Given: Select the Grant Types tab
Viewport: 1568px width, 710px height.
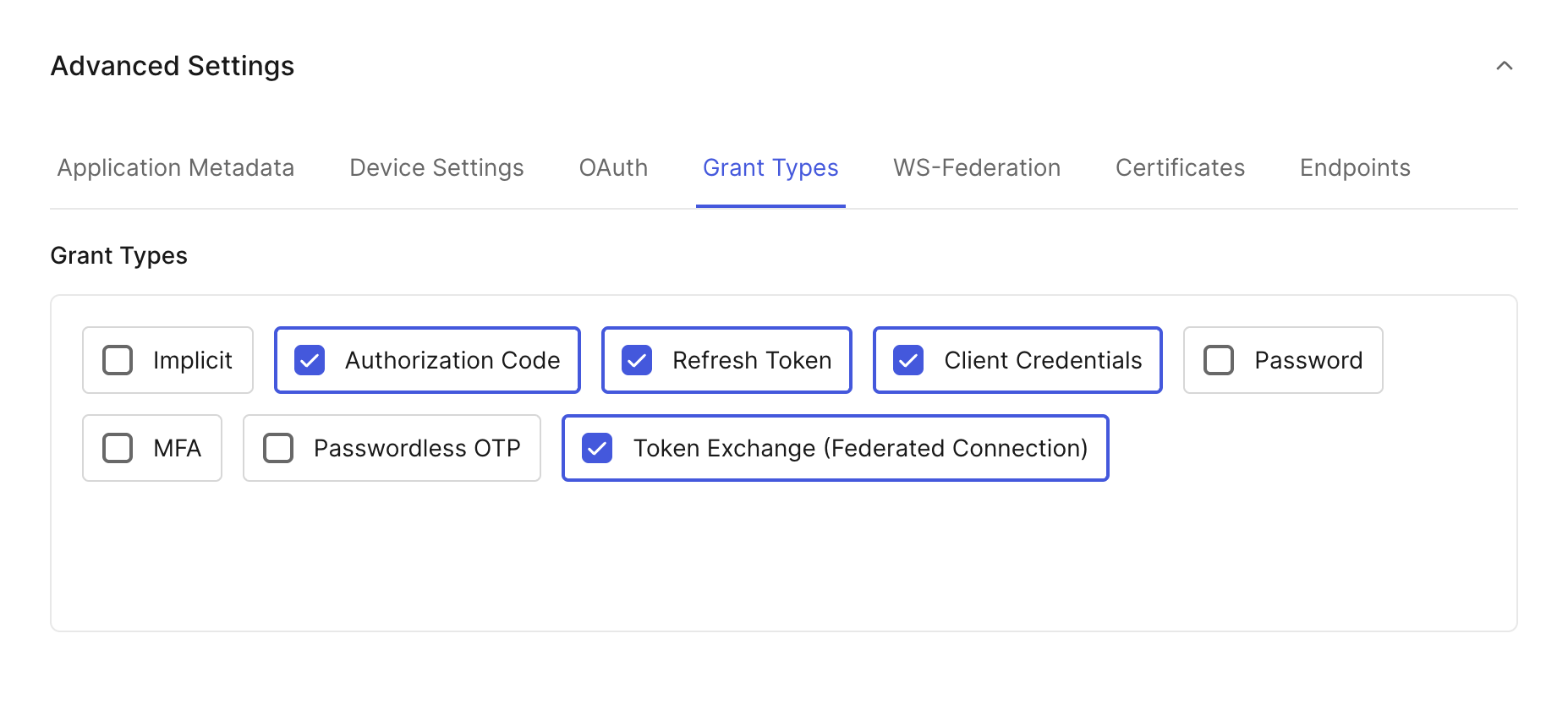Looking at the screenshot, I should (x=770, y=168).
